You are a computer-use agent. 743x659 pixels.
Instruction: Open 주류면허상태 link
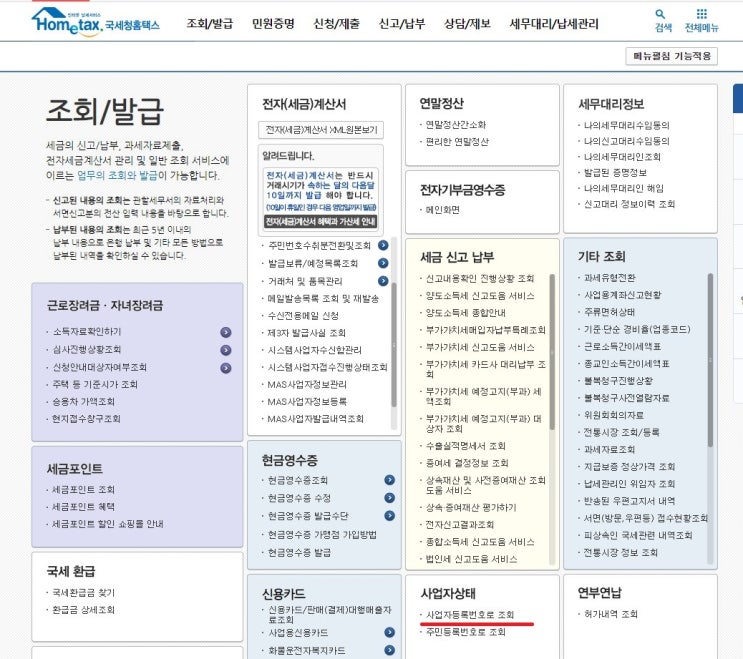tap(609, 312)
